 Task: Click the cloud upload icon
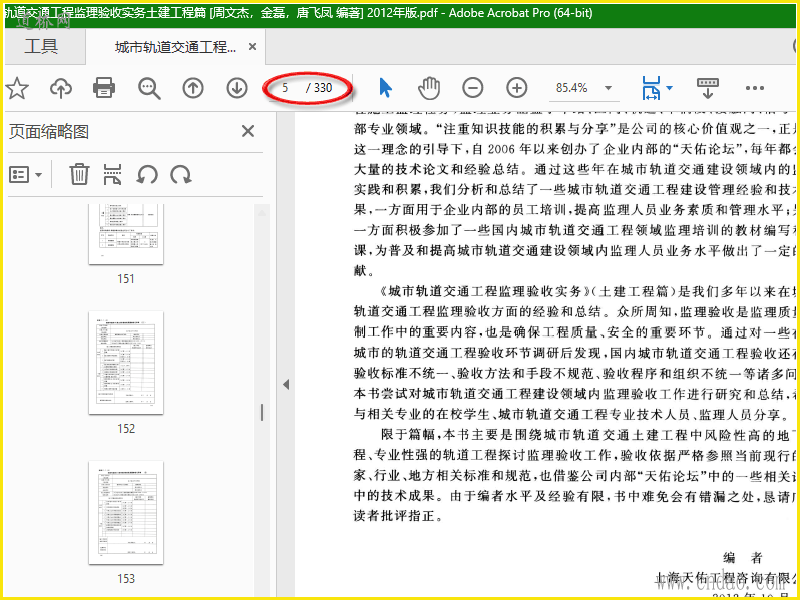61,88
